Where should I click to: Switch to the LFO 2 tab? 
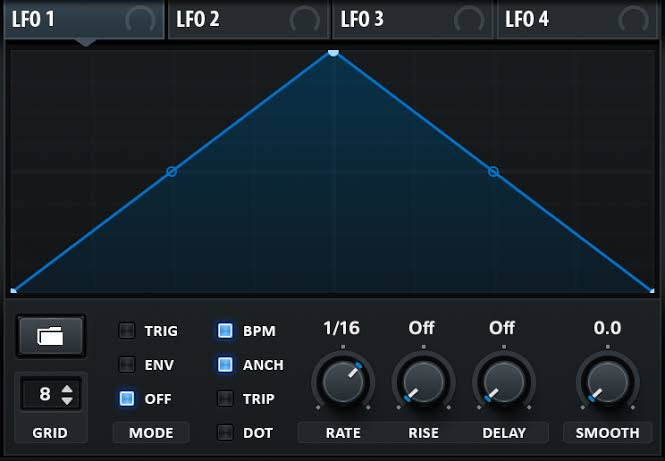coord(249,20)
